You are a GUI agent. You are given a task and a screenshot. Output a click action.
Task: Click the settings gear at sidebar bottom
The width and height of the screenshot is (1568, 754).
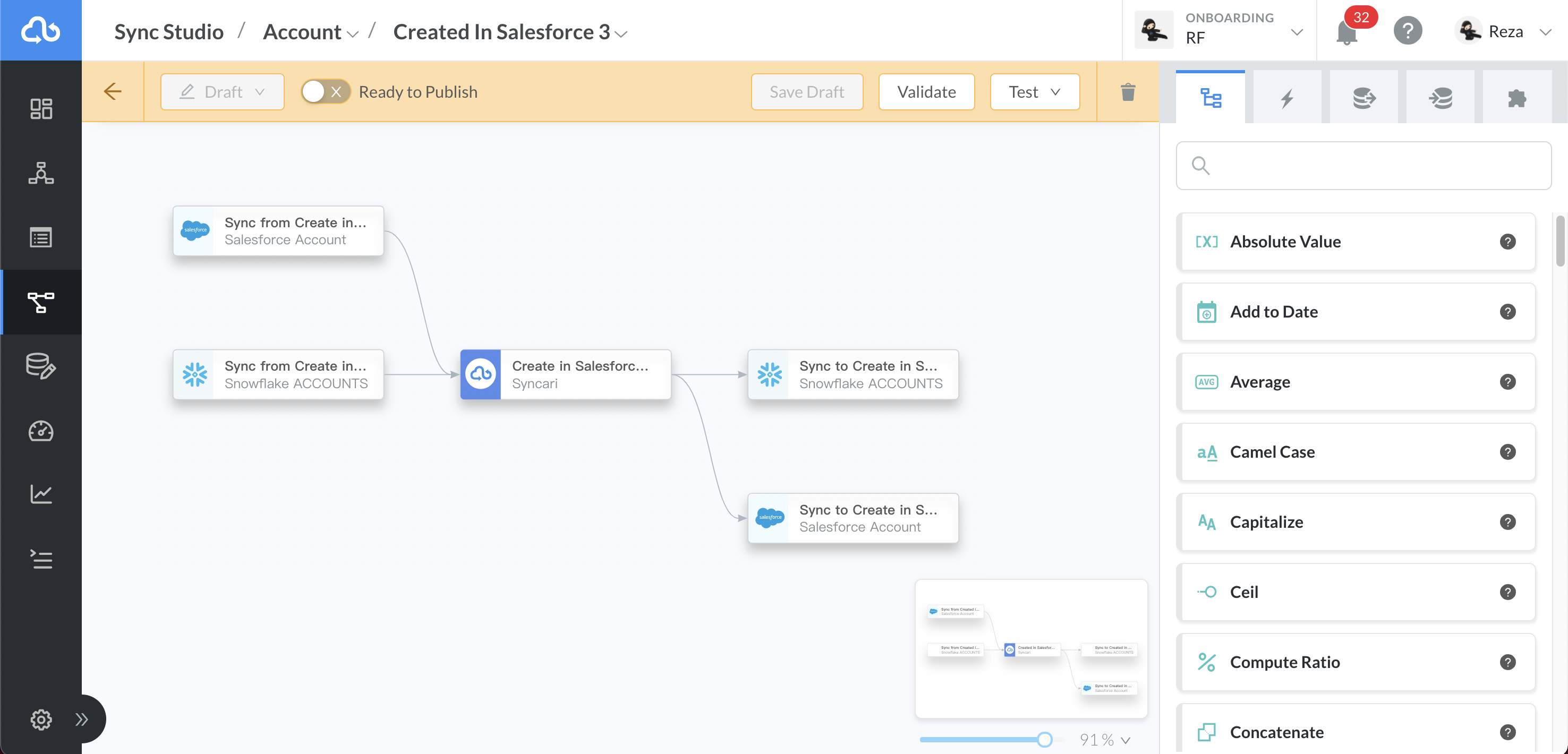(40, 719)
